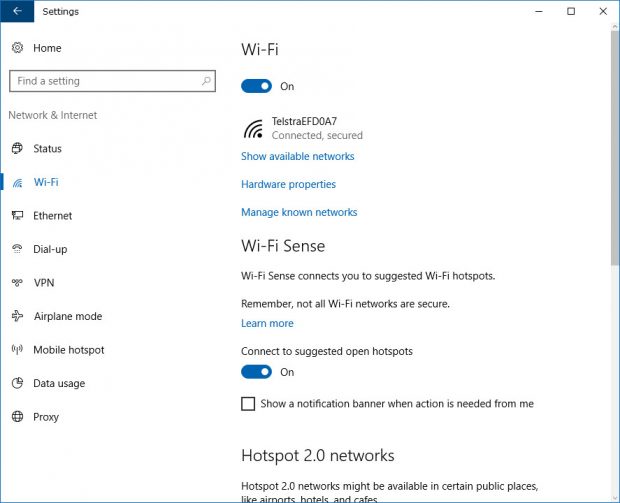Select Wi-Fi in the sidebar
Image resolution: width=620 pixels, height=503 pixels.
coord(46,182)
